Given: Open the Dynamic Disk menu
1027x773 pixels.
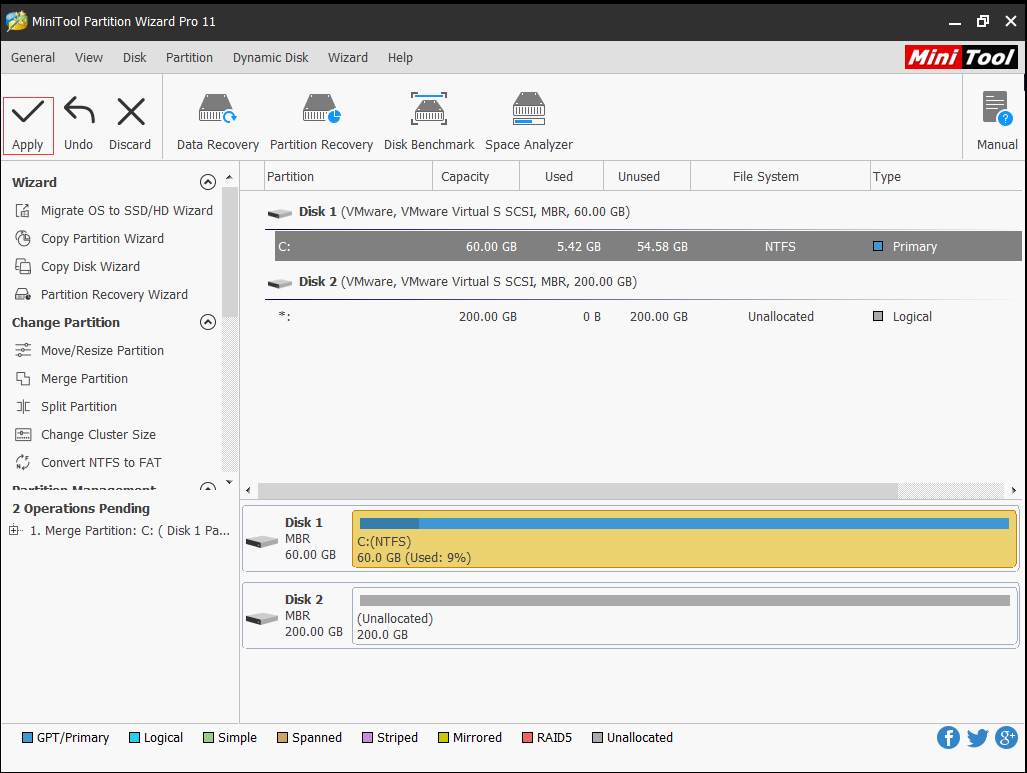Looking at the screenshot, I should coord(270,57).
